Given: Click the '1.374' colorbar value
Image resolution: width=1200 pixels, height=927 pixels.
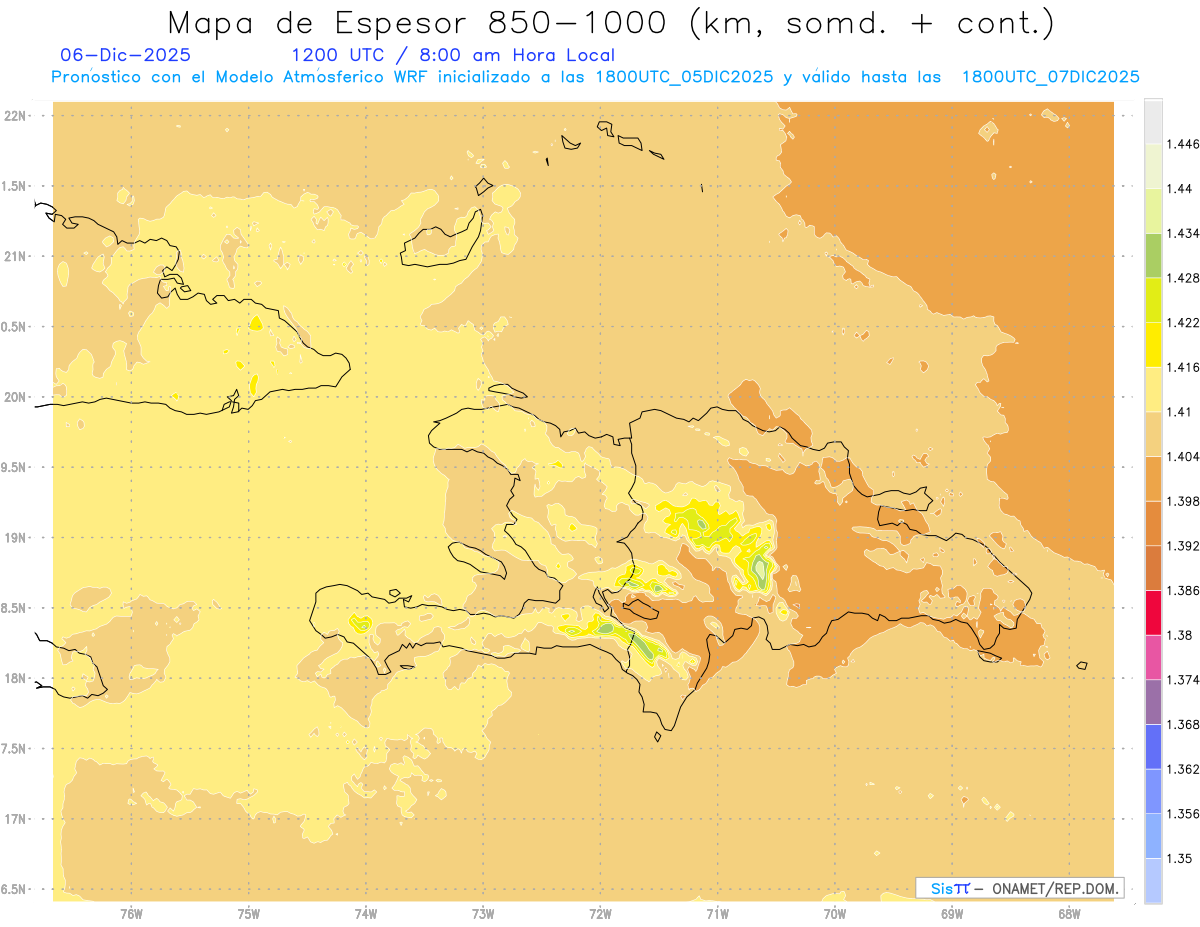Looking at the screenshot, I should click(1183, 680).
